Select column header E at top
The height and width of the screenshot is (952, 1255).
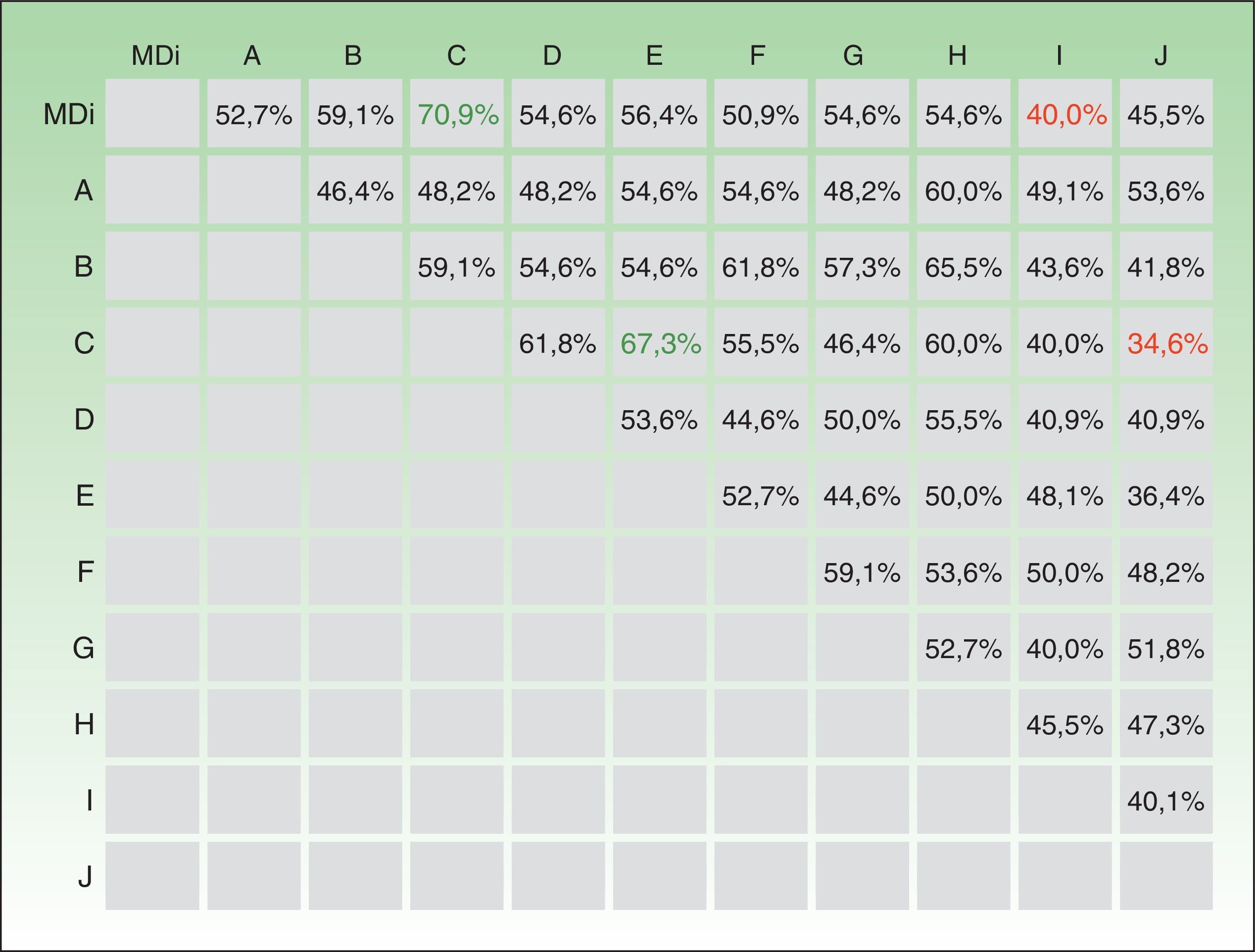654,55
